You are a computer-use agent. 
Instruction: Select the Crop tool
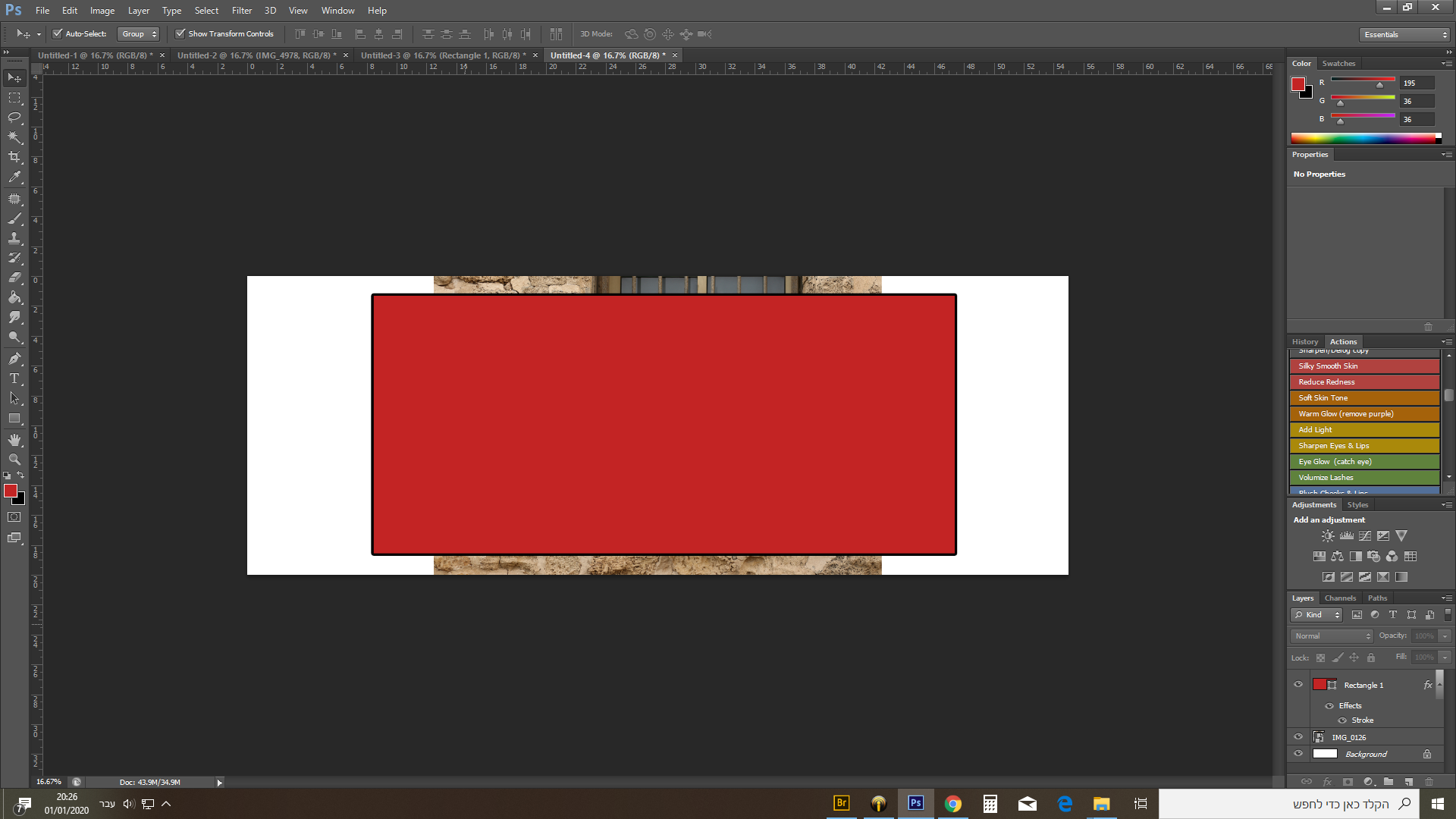pyautogui.click(x=14, y=157)
